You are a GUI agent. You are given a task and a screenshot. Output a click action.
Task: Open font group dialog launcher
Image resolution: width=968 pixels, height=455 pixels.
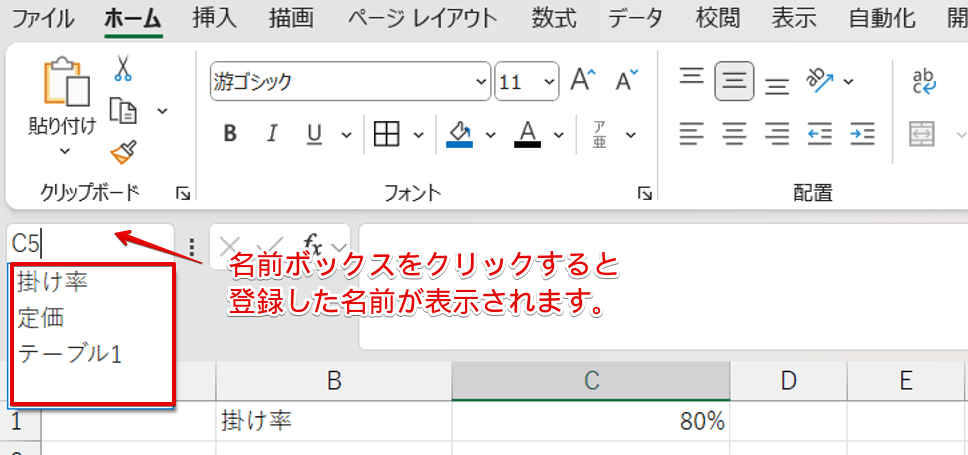click(x=645, y=194)
